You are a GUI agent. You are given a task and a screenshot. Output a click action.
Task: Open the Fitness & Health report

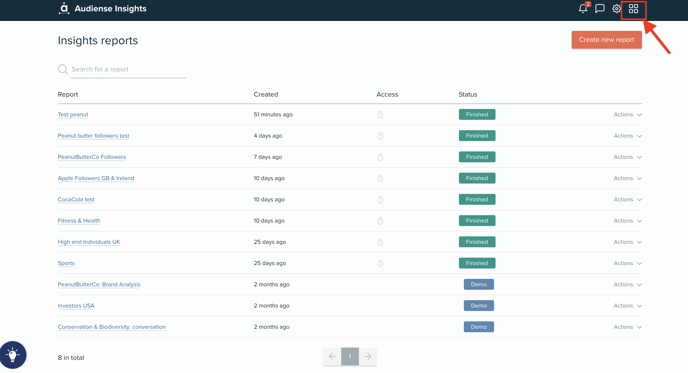(79, 221)
